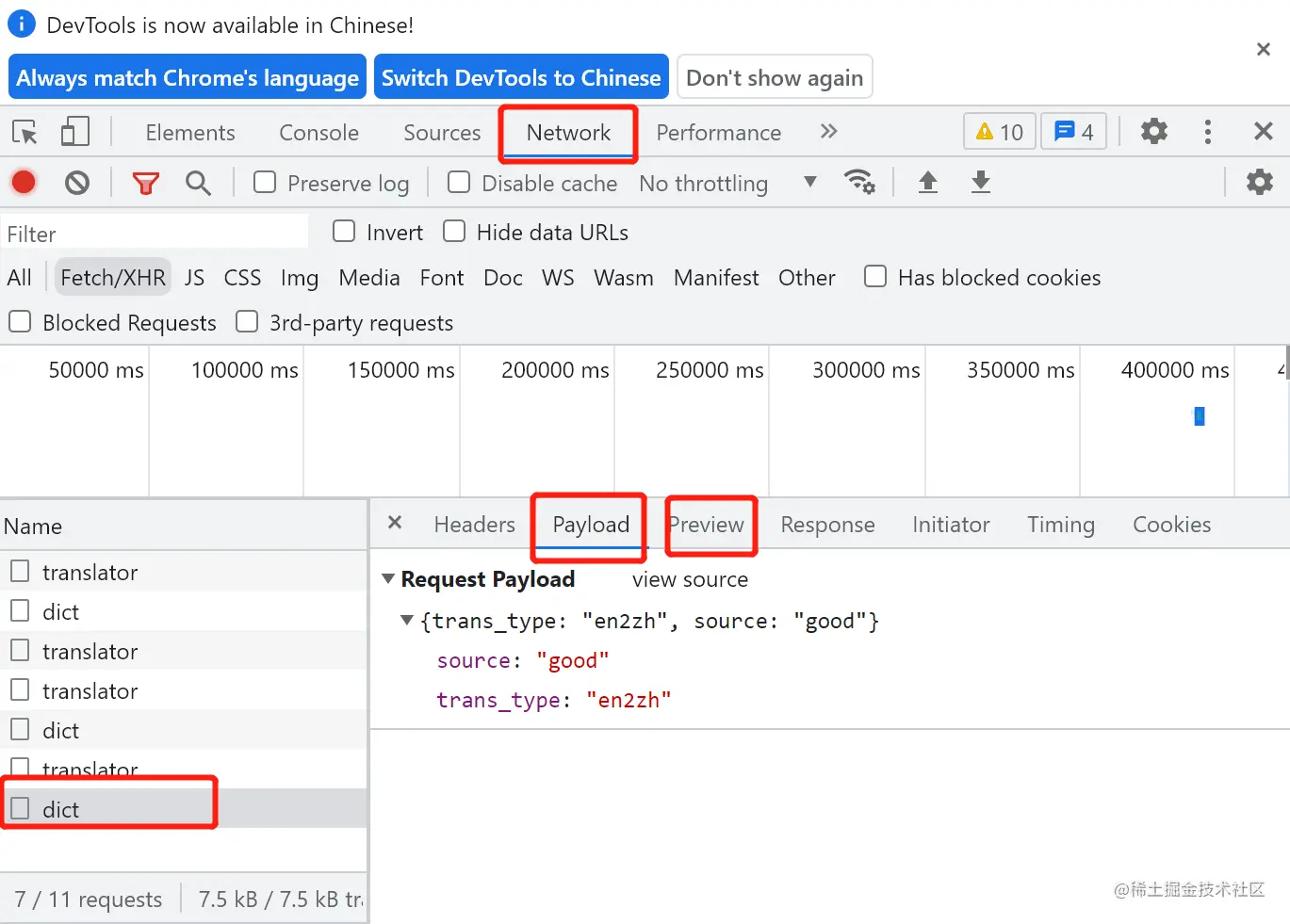Open DevTools settings gear
The image size is (1290, 924).
[x=1154, y=131]
